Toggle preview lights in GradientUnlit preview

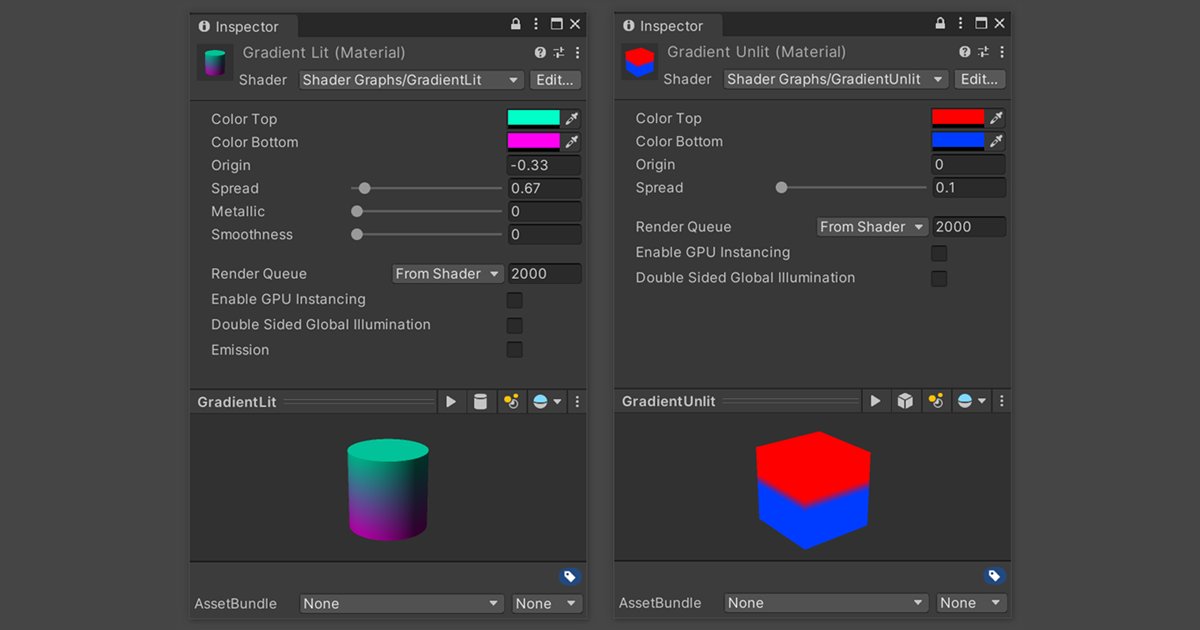(935, 400)
